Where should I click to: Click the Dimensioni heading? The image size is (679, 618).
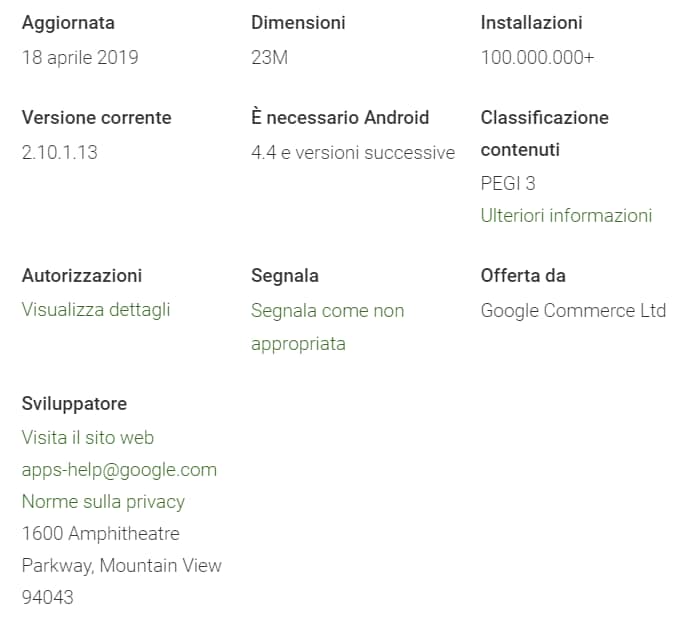298,22
